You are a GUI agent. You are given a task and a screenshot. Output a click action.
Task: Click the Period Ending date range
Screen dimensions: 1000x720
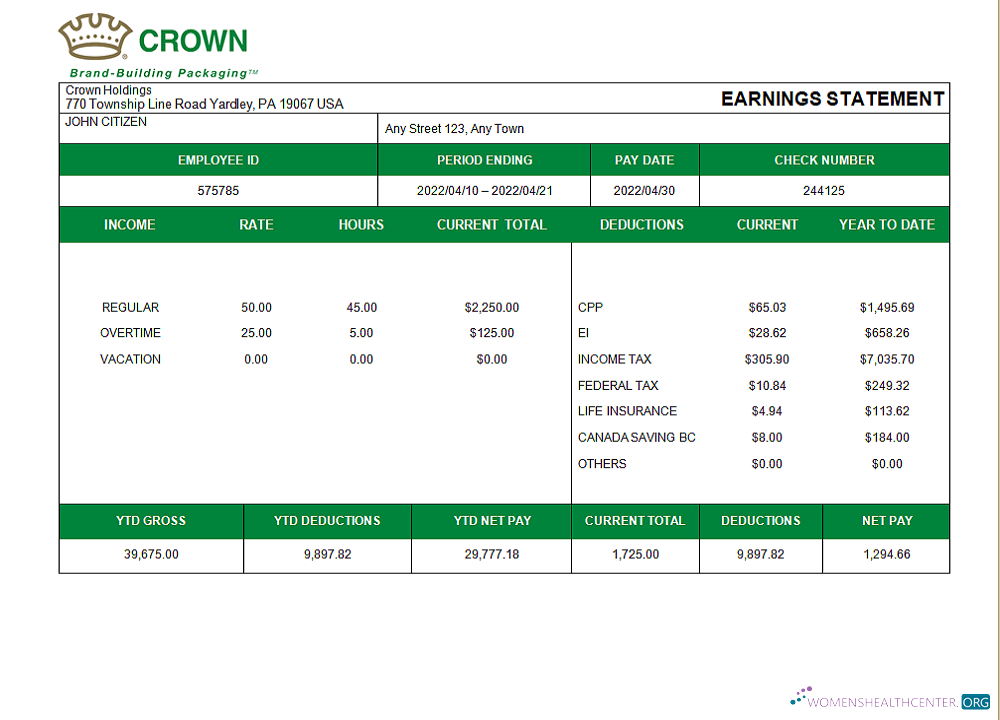[484, 190]
